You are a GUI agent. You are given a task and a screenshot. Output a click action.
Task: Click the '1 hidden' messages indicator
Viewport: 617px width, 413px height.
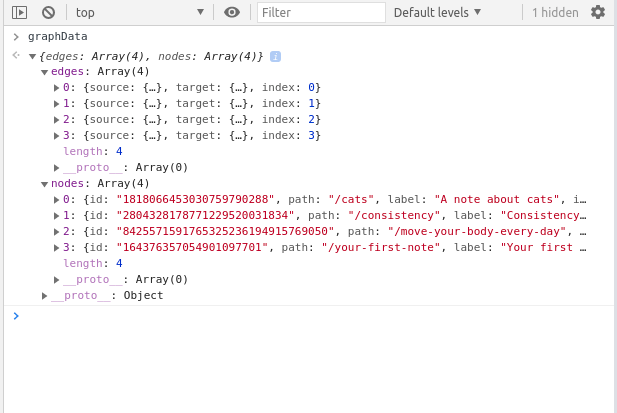554,12
